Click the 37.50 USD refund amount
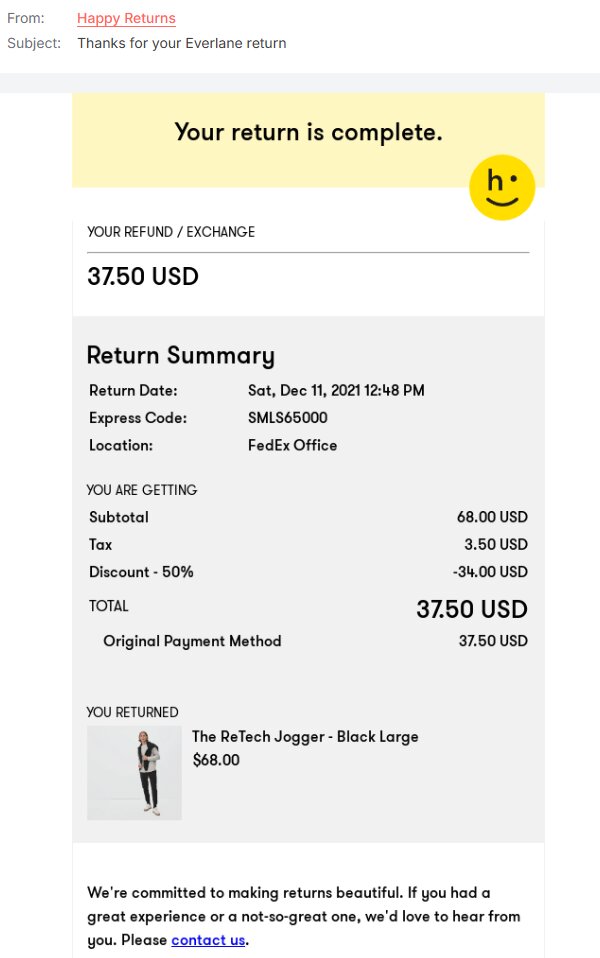600x958 pixels. (143, 277)
